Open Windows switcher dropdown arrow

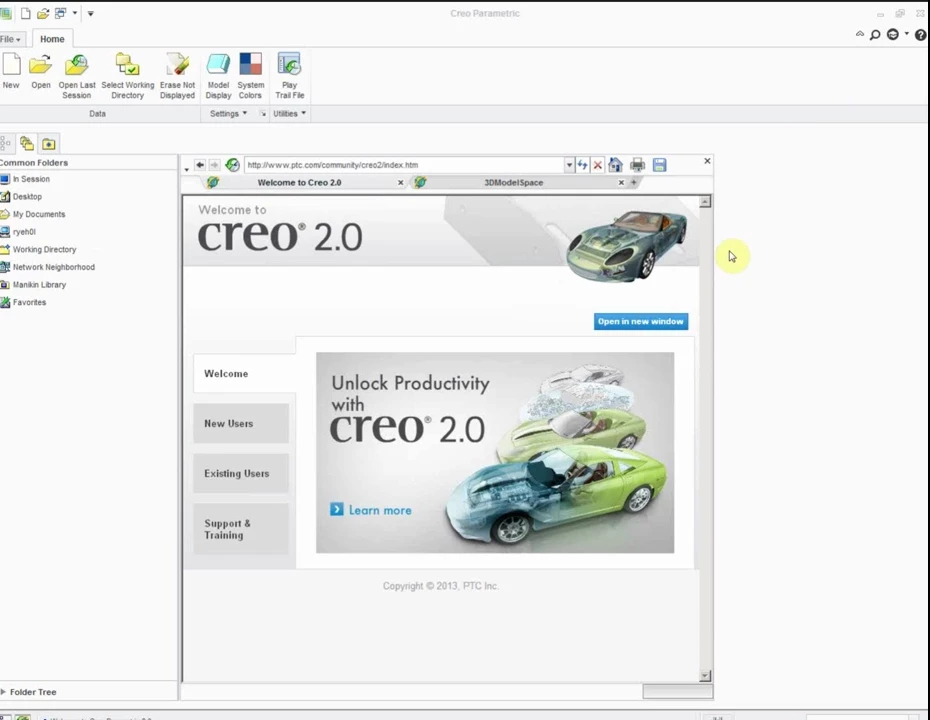pyautogui.click(x=75, y=12)
